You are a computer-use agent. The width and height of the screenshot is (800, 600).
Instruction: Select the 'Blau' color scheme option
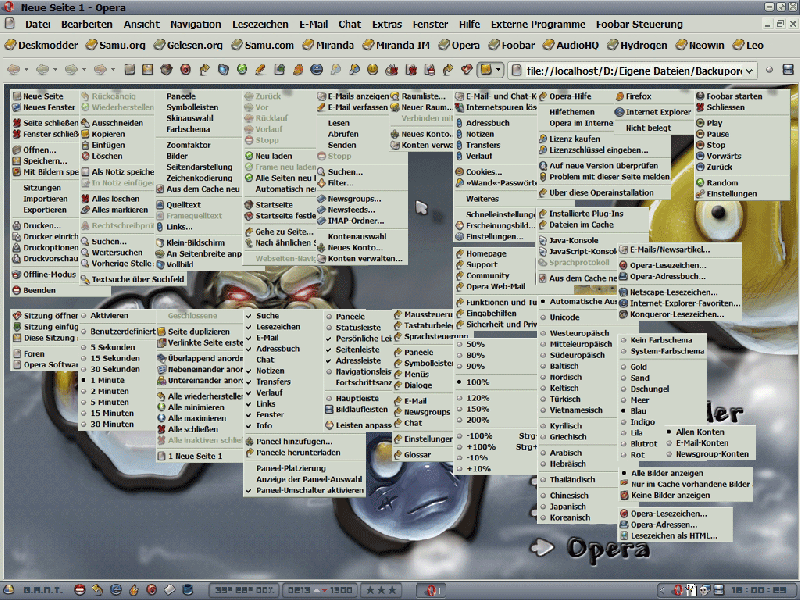click(634, 411)
